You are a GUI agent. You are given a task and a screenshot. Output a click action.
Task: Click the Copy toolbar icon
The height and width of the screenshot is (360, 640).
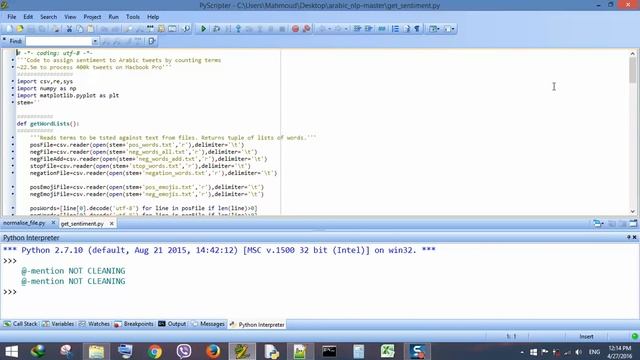coord(80,29)
